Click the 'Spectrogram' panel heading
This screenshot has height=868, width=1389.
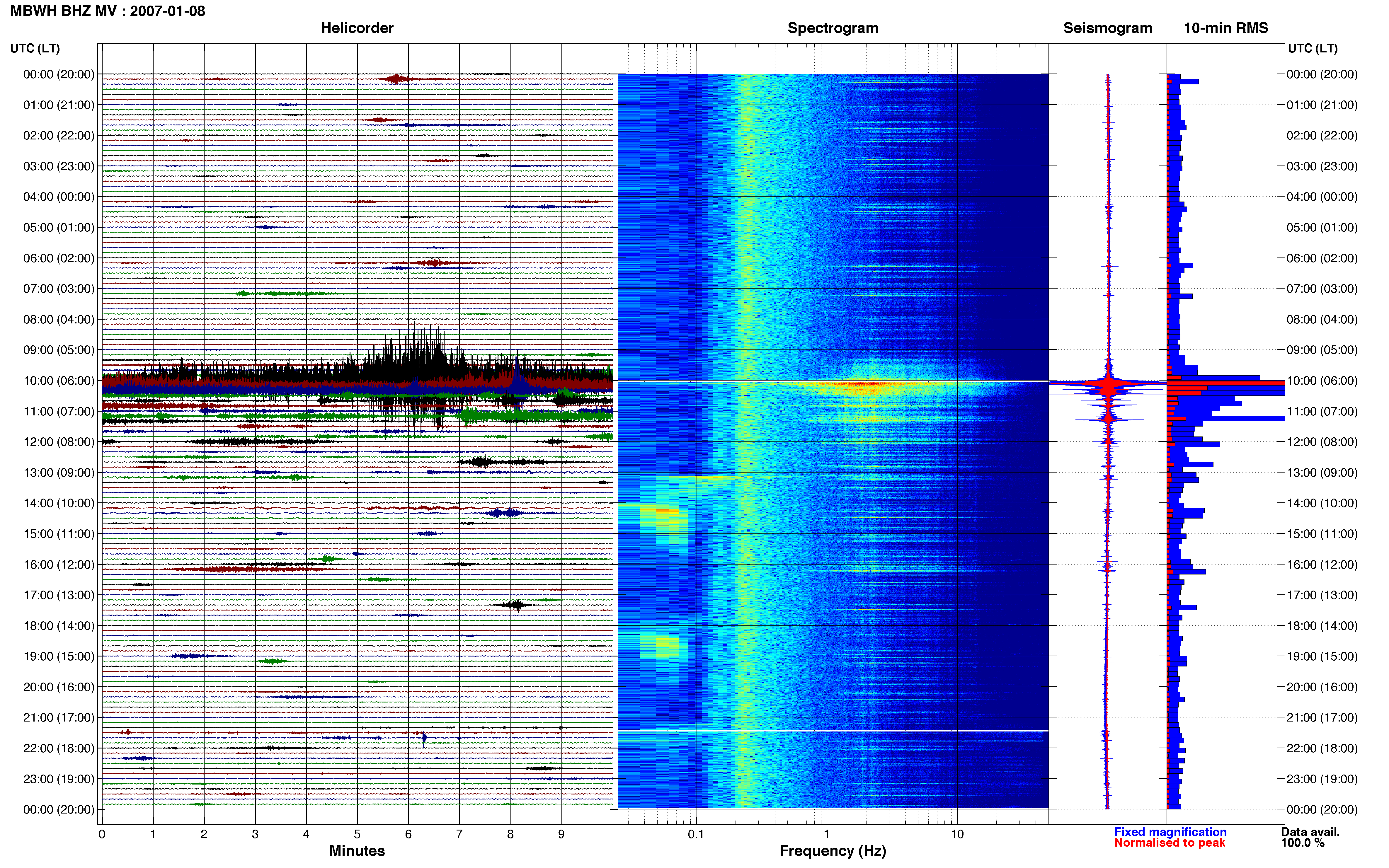833,28
